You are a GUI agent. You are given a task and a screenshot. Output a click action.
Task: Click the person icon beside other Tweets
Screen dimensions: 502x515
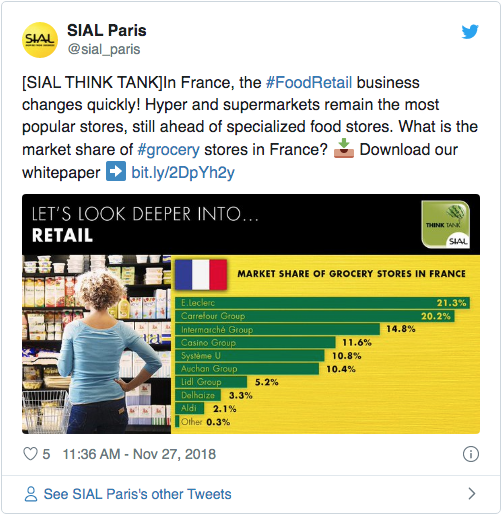[x=31, y=494]
